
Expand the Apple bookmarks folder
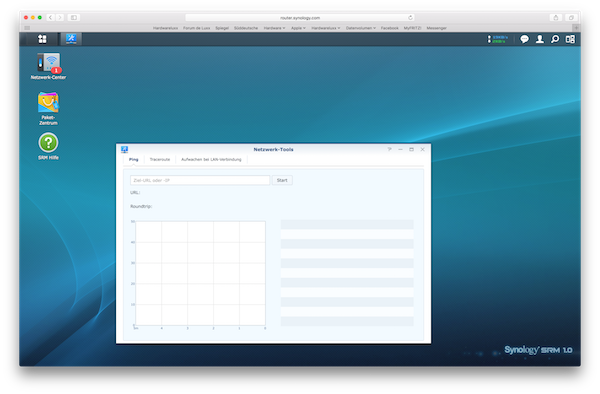(298, 28)
